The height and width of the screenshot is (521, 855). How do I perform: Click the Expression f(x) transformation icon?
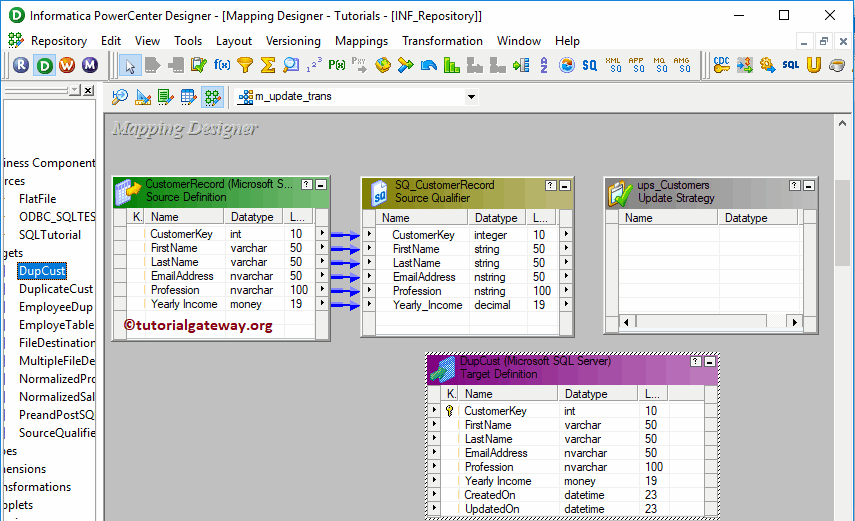coord(221,65)
